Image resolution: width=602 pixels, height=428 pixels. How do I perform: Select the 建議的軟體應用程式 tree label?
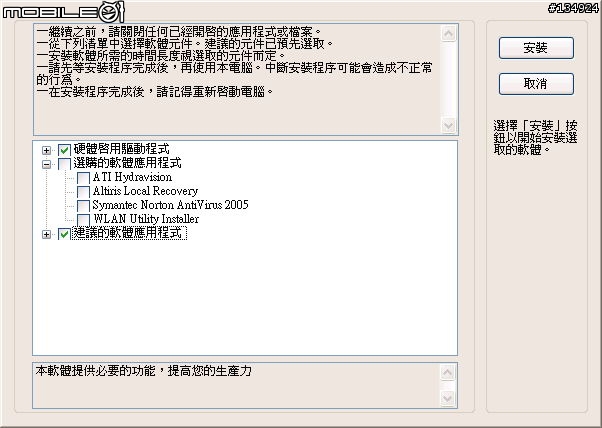pos(129,233)
